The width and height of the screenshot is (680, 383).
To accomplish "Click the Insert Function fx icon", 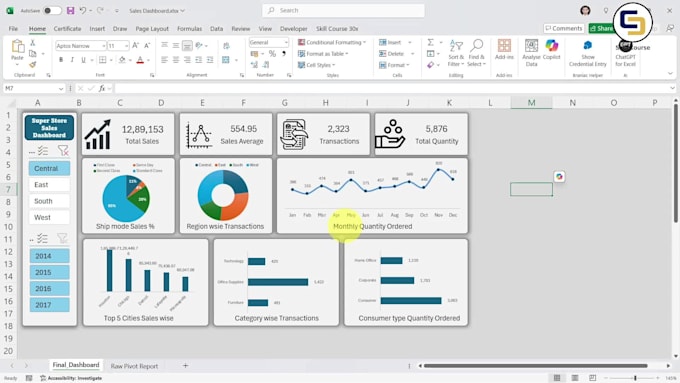I will [x=102, y=88].
